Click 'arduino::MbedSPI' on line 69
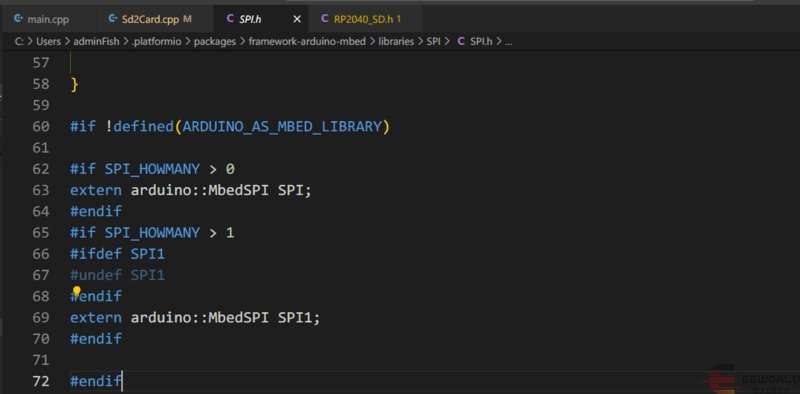 199,317
